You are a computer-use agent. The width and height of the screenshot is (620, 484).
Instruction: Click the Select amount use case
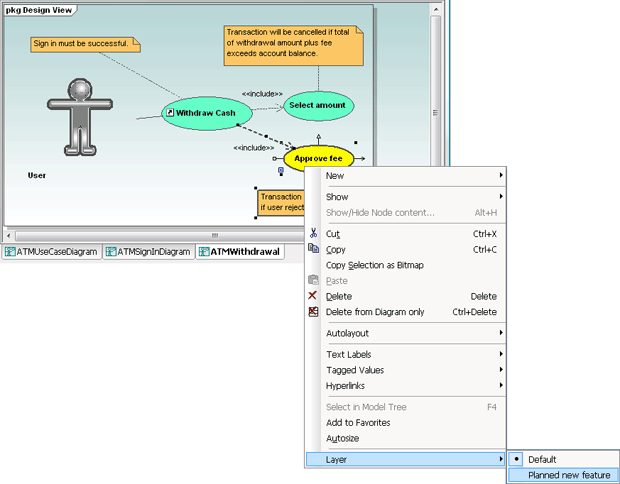point(318,105)
